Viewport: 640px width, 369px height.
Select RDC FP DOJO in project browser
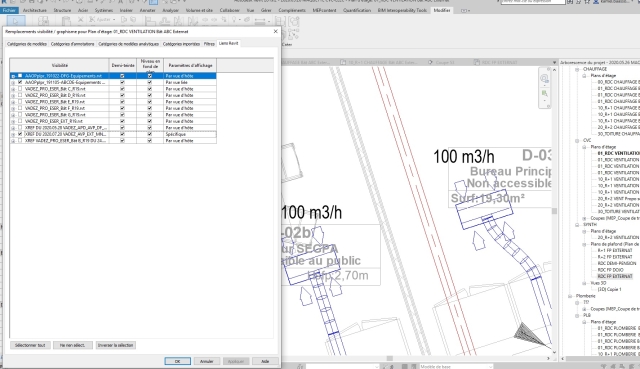611,270
